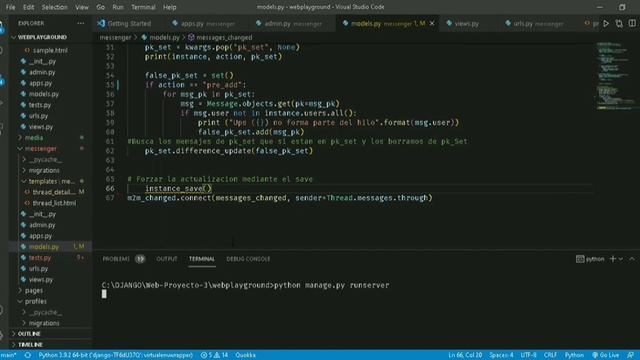Expand messenger migrations folder
The height and width of the screenshot is (360, 640).
pos(51,170)
